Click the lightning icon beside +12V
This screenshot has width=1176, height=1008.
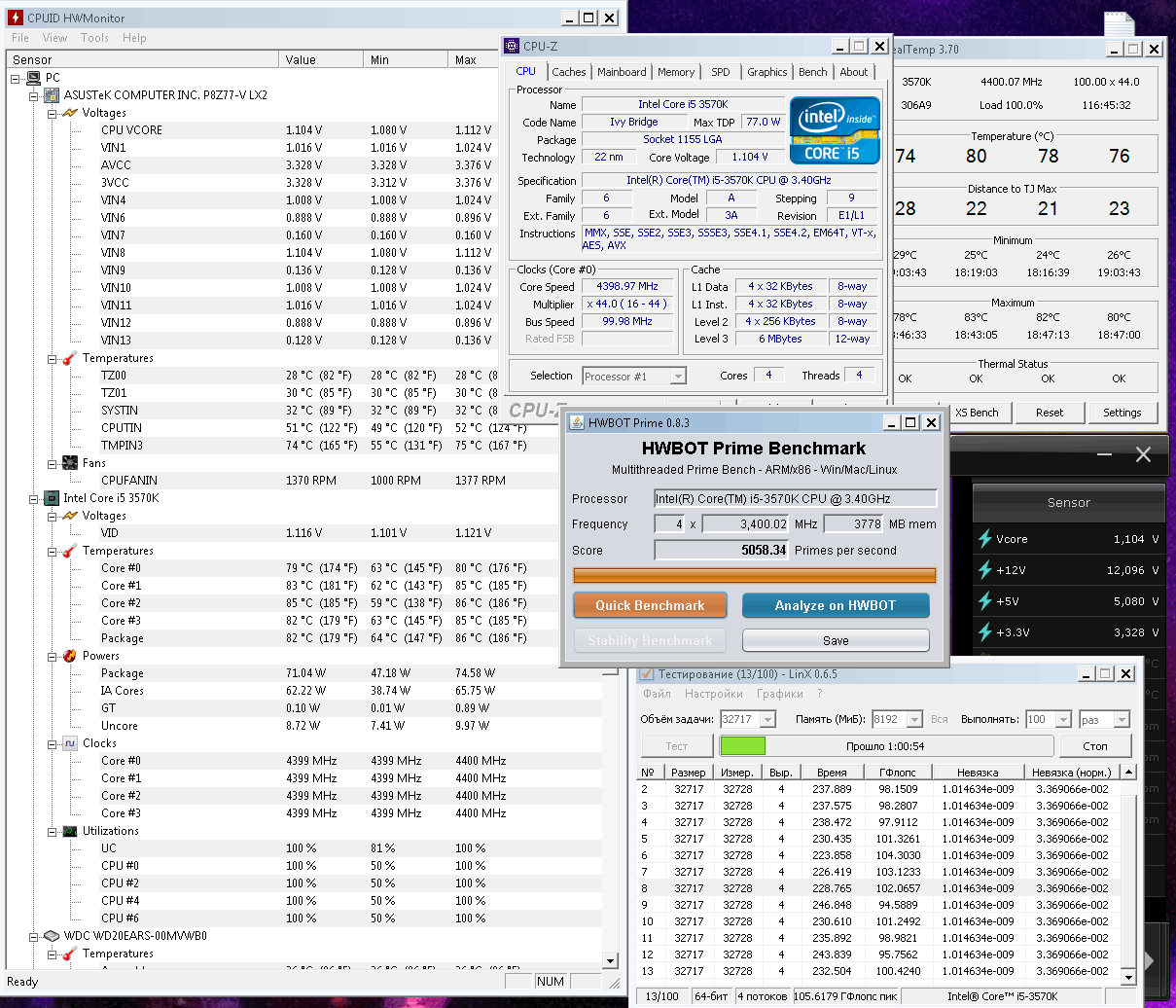click(984, 570)
